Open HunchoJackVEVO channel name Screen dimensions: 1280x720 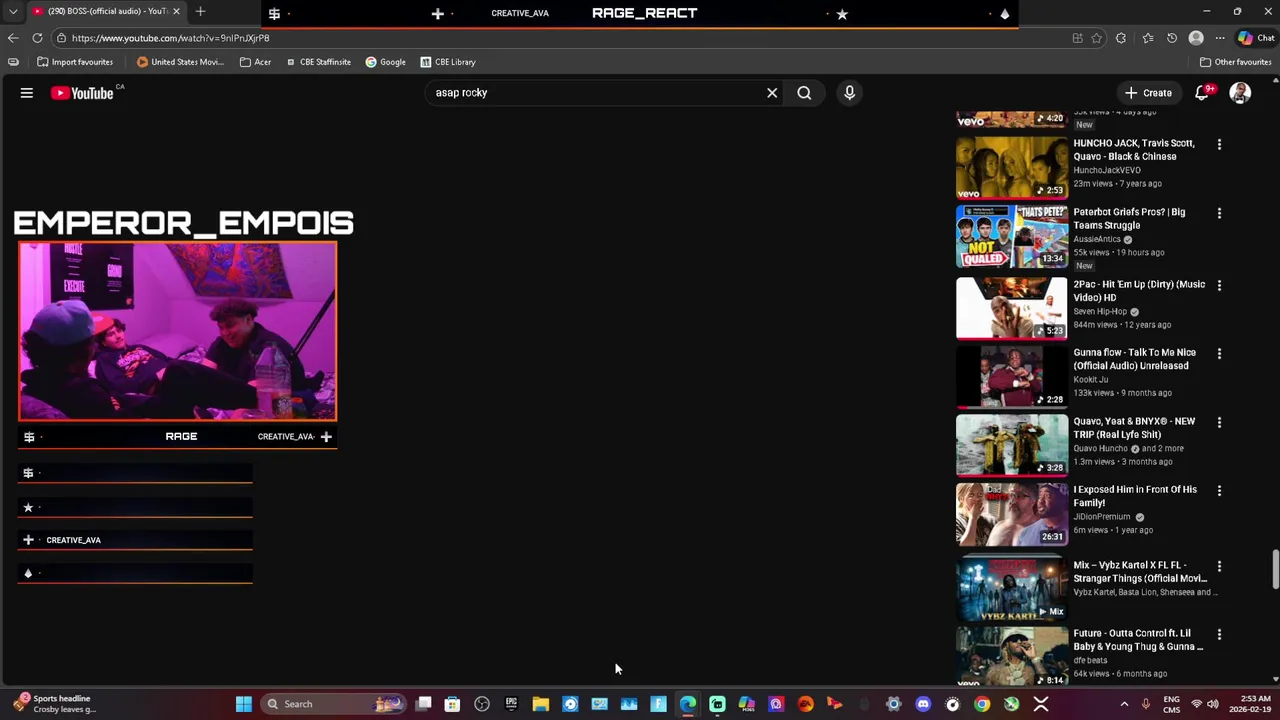[1107, 170]
